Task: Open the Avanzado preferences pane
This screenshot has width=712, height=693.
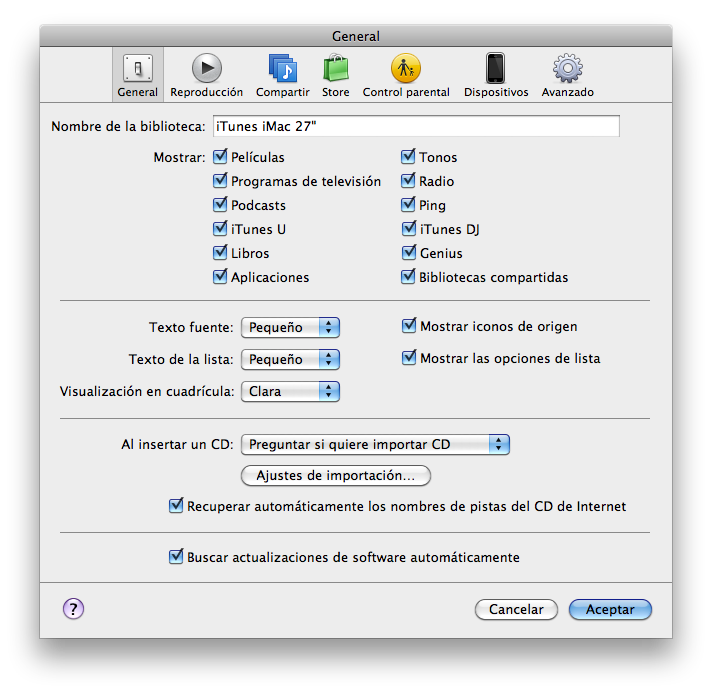Action: point(567,75)
